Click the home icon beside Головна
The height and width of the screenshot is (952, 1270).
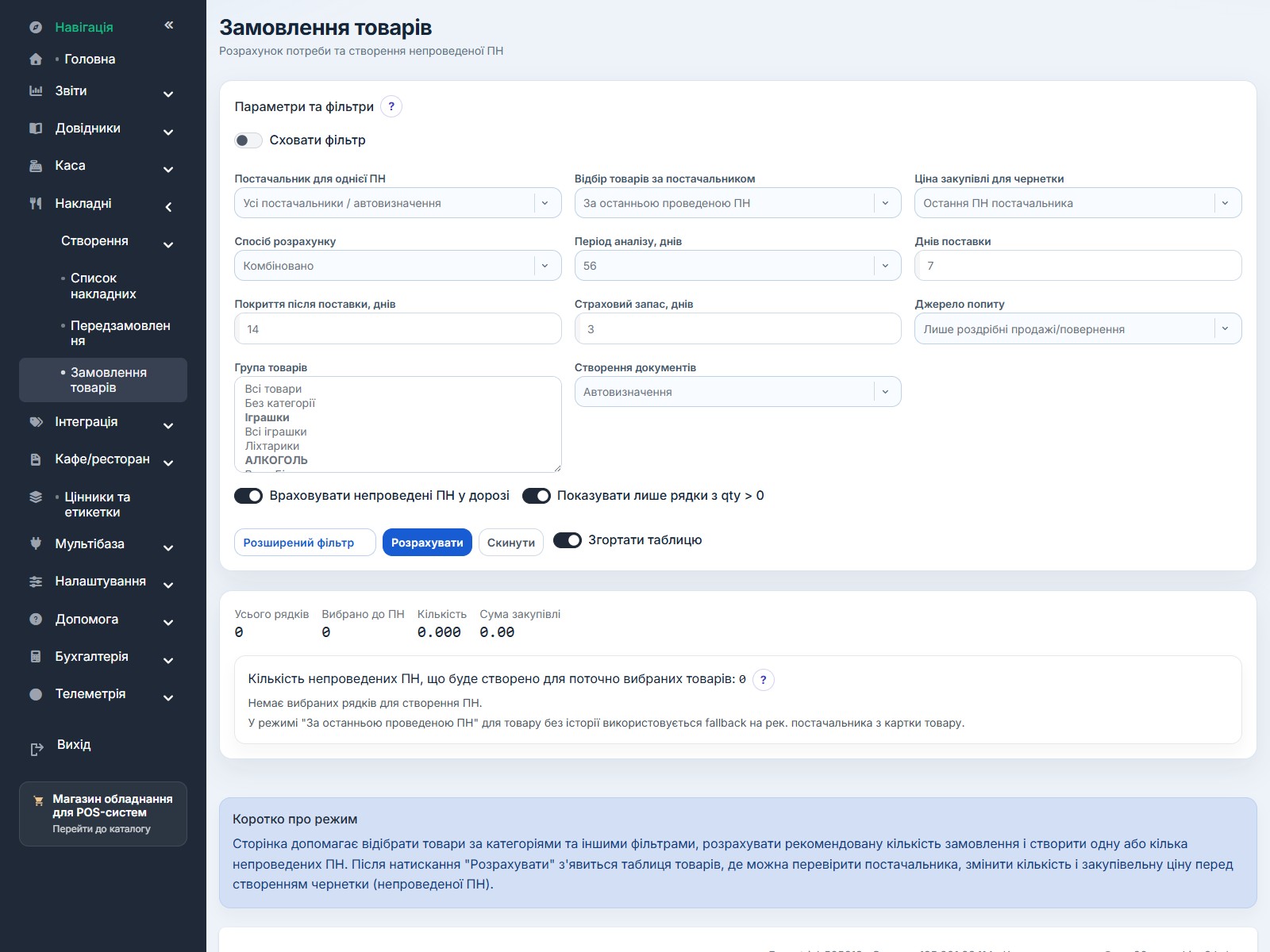pyautogui.click(x=36, y=59)
